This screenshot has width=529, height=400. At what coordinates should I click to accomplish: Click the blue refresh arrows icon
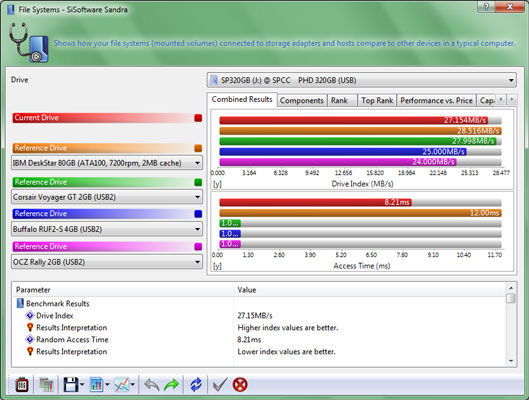pyautogui.click(x=196, y=384)
